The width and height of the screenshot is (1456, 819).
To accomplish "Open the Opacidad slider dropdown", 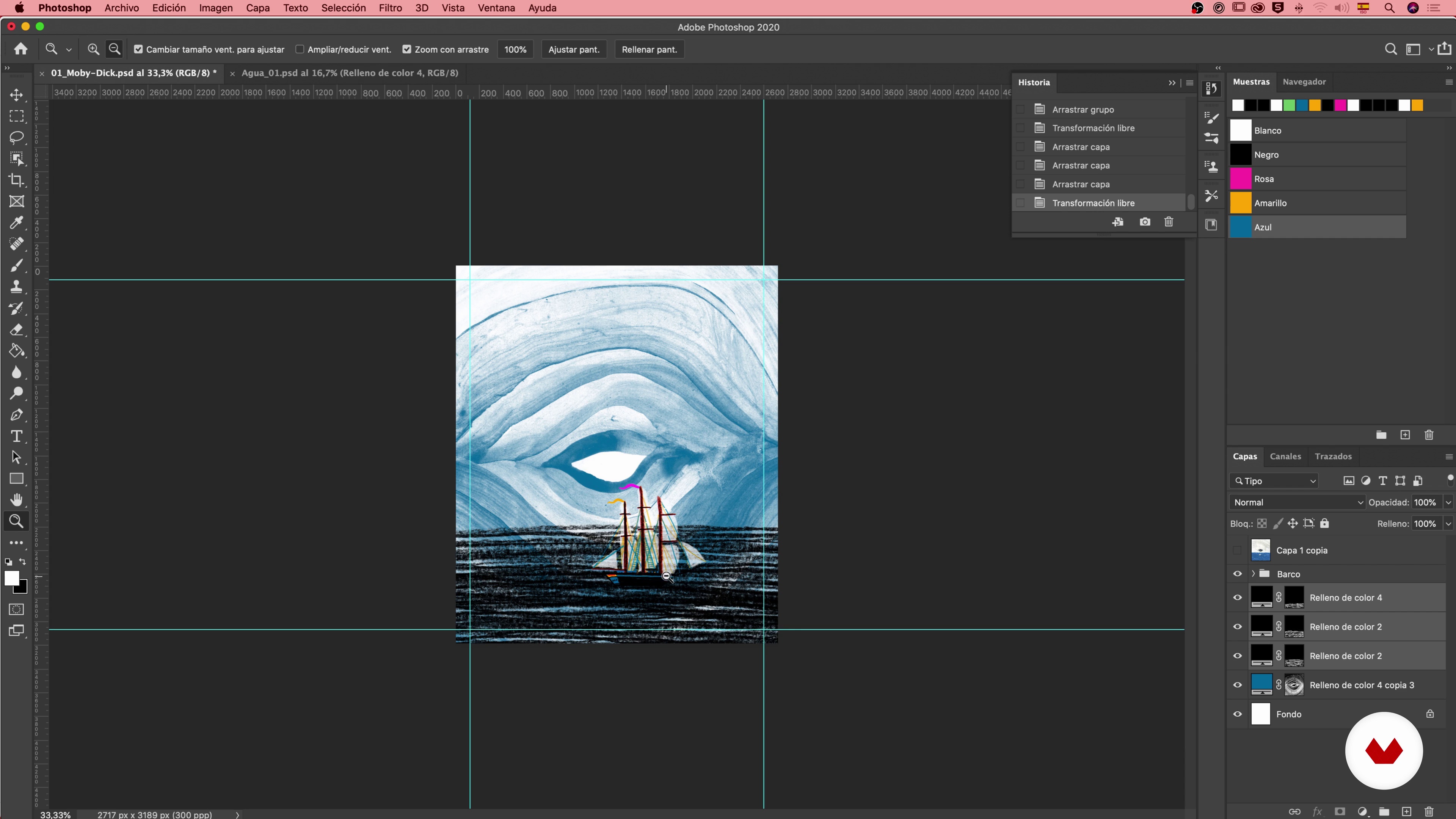I will [1448, 502].
